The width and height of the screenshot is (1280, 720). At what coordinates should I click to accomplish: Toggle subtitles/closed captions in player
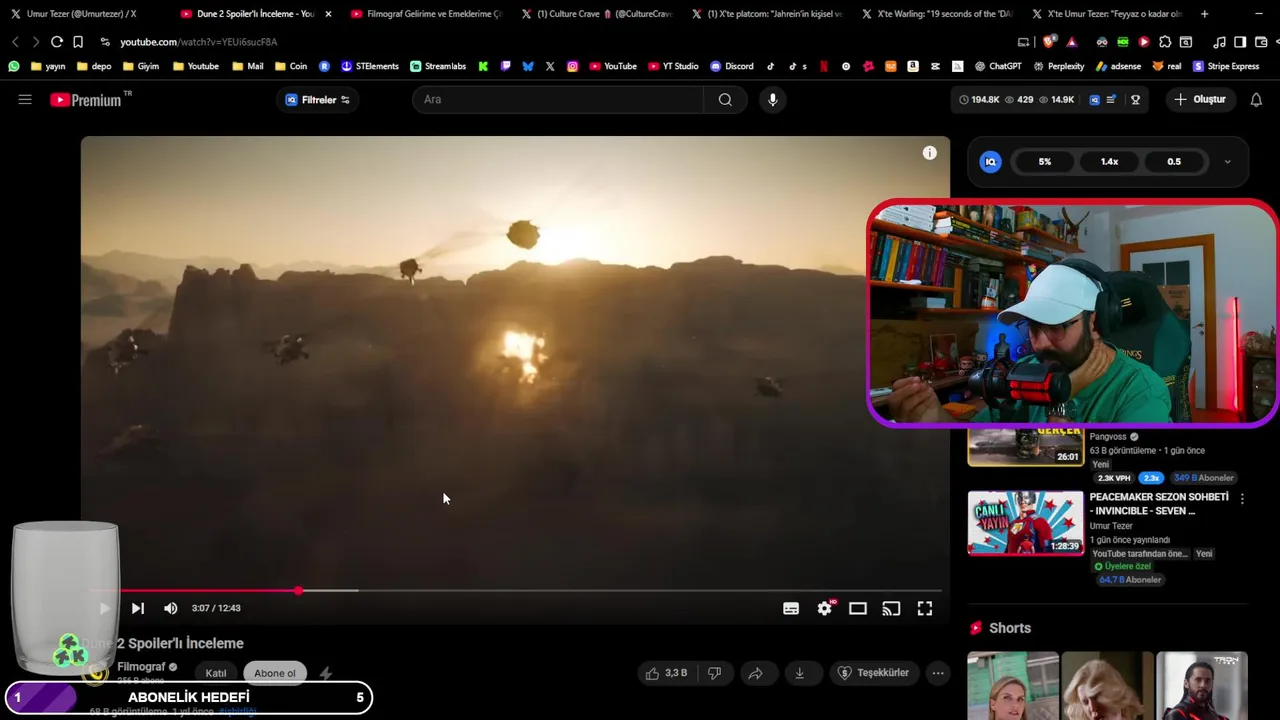(x=791, y=608)
